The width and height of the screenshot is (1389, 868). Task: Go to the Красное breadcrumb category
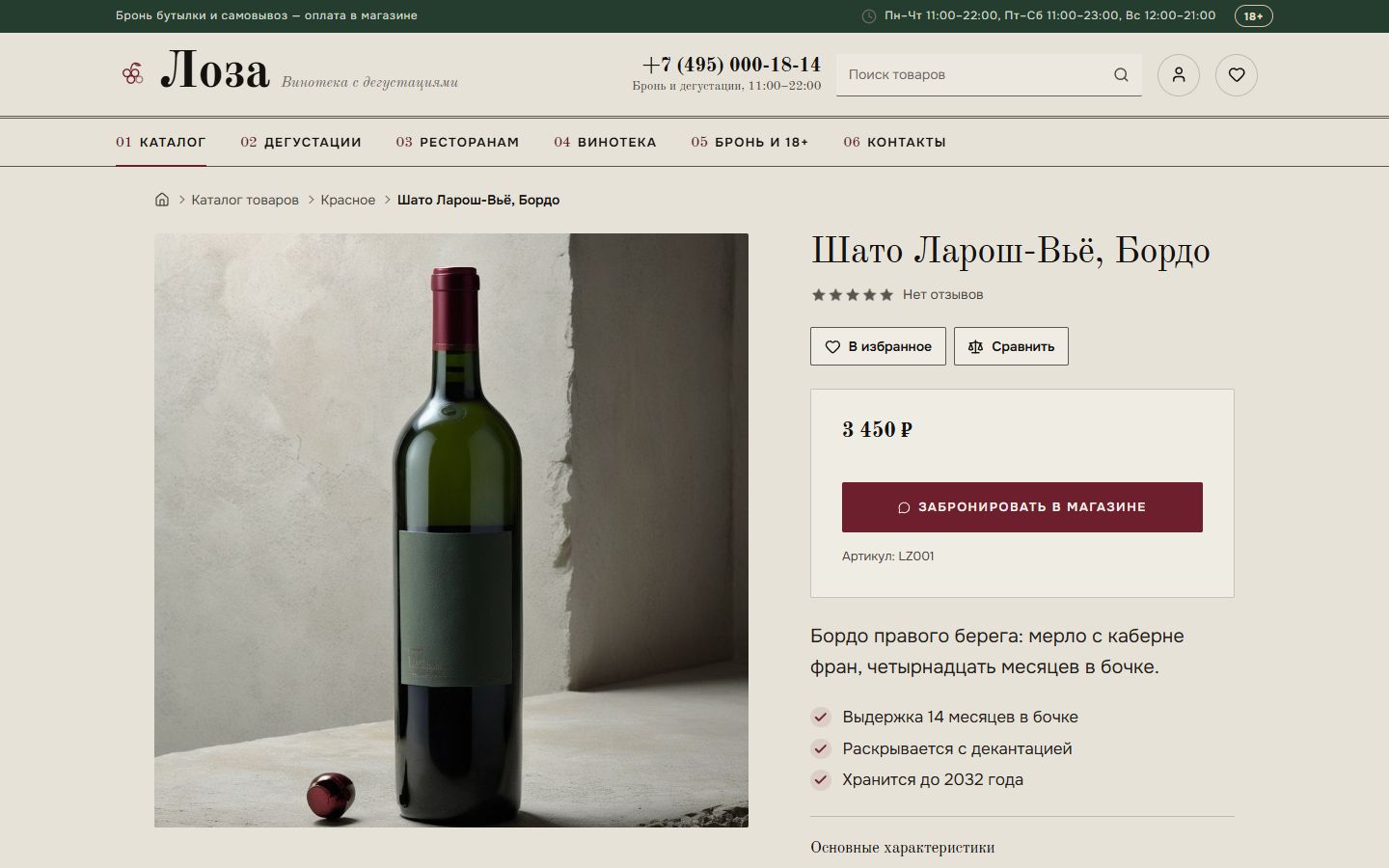coord(348,200)
